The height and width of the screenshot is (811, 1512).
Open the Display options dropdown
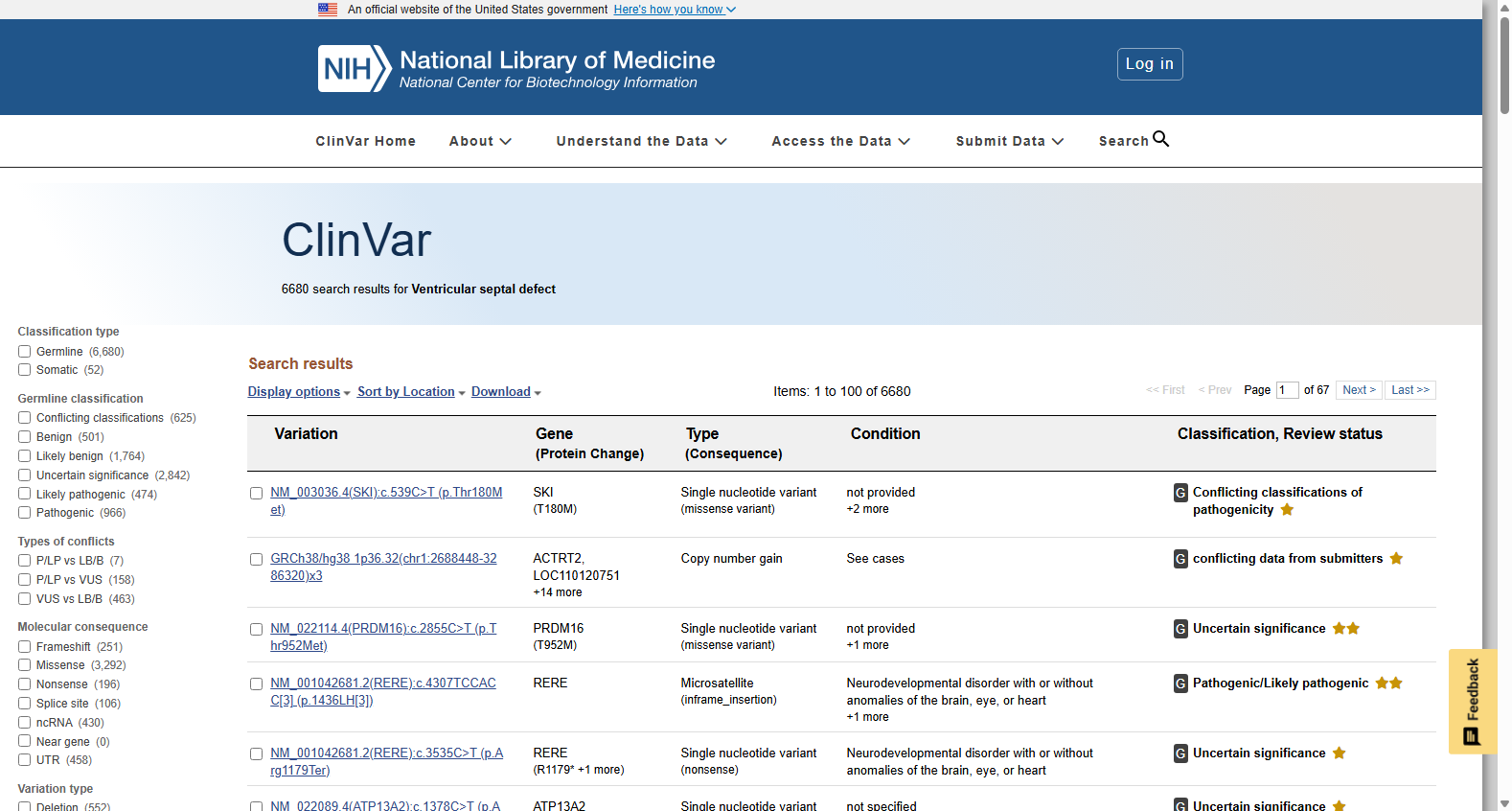(x=299, y=392)
